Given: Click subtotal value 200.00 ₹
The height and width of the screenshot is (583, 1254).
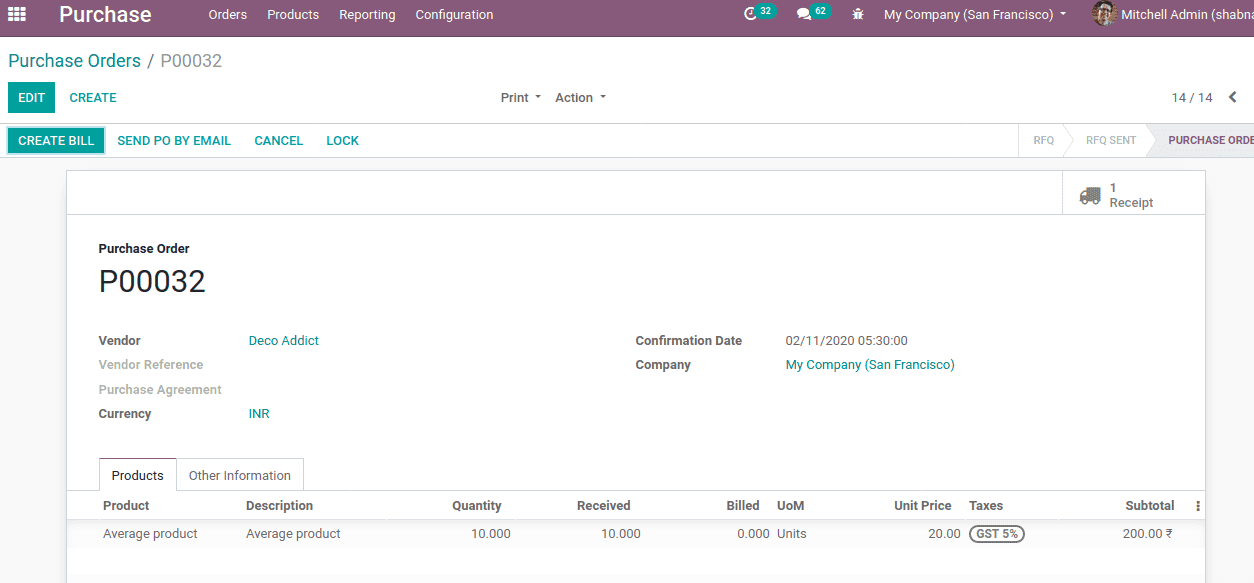Looking at the screenshot, I should (x=1148, y=534).
